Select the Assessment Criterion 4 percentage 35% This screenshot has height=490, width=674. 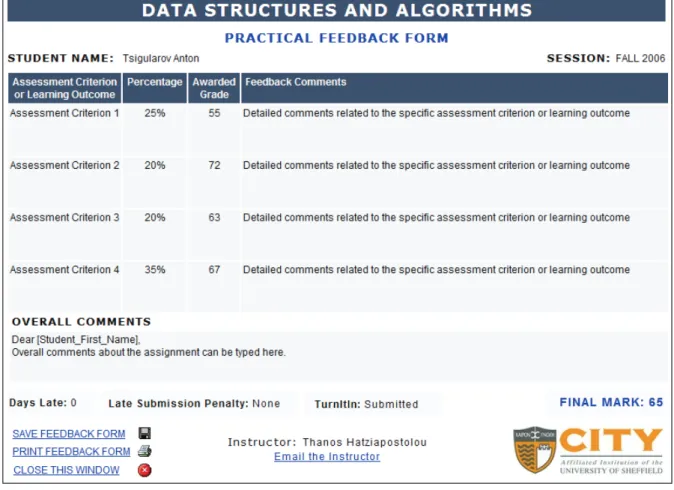coord(155,270)
